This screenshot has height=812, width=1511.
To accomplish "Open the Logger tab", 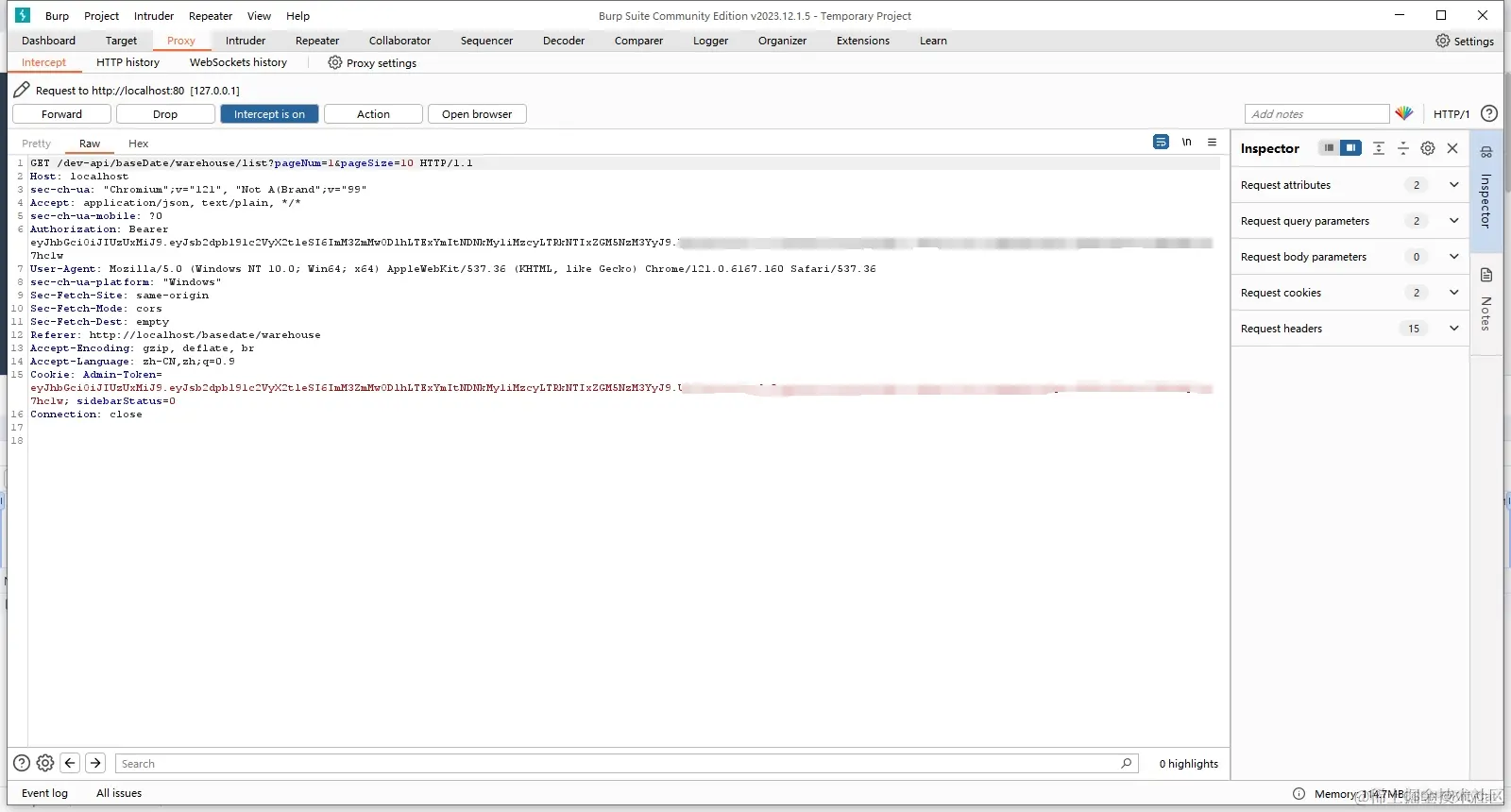I will pos(710,41).
